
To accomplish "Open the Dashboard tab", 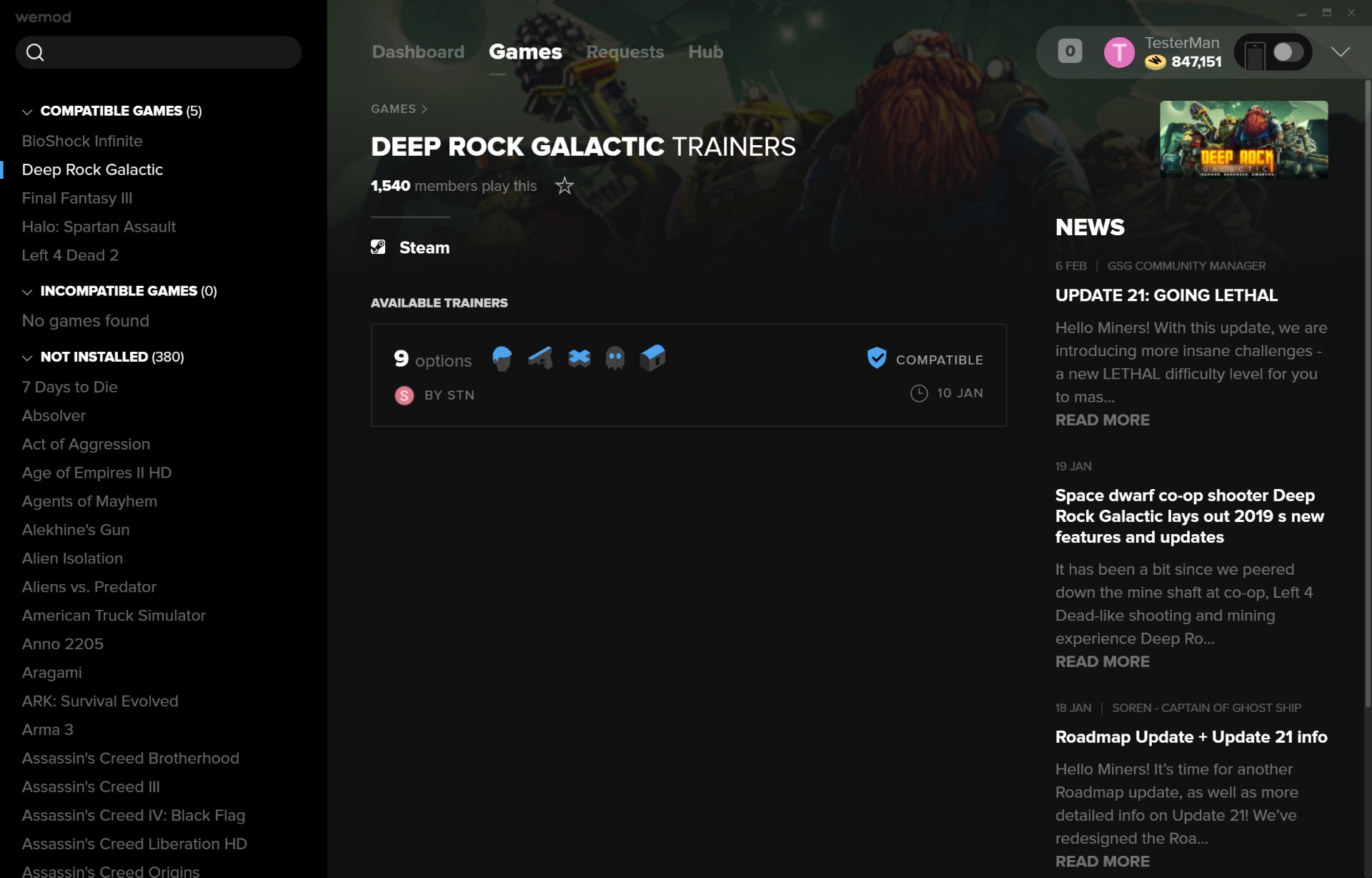I will tap(418, 52).
